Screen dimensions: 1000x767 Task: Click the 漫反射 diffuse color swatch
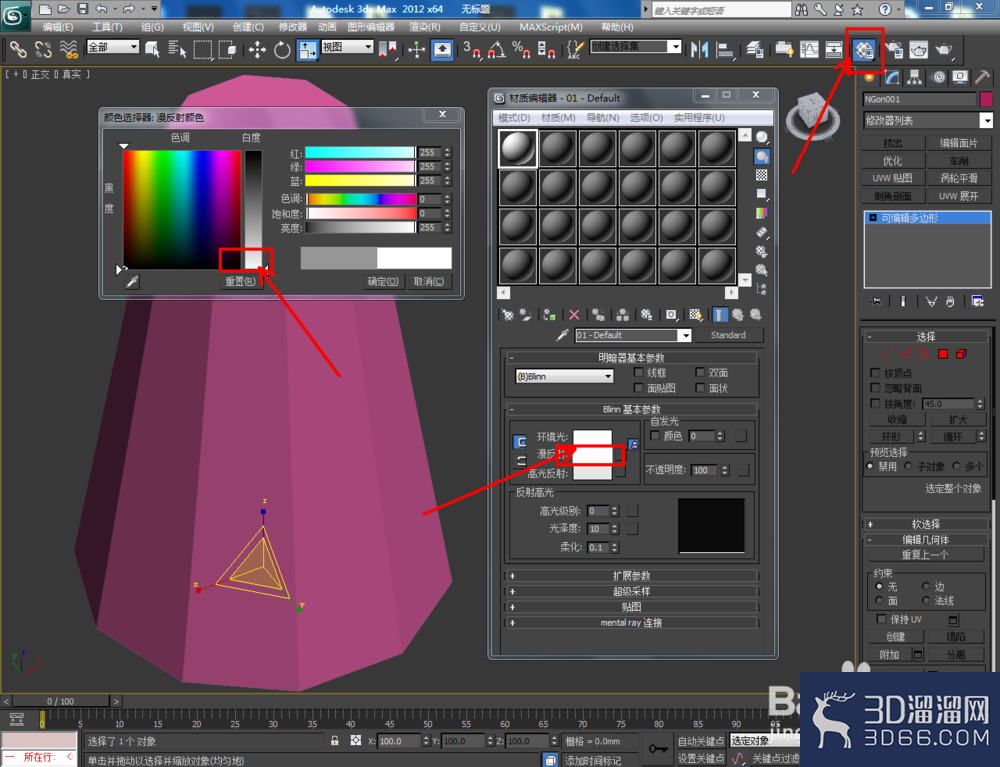tap(592, 455)
